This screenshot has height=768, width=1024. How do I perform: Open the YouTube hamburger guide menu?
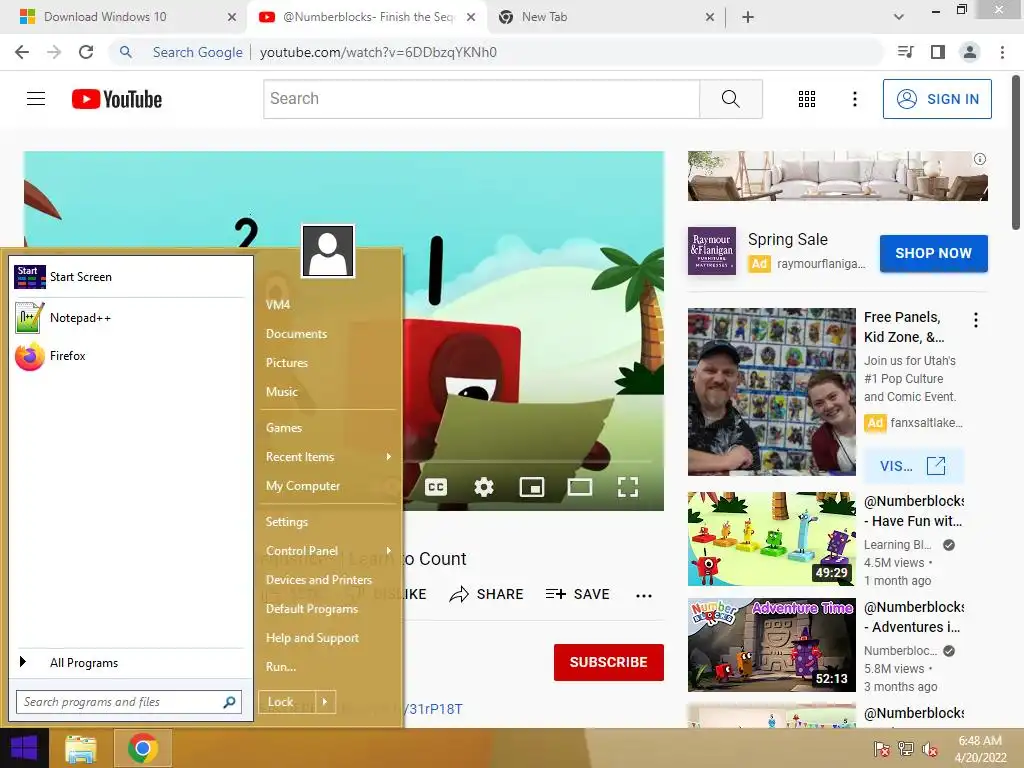tap(36, 99)
